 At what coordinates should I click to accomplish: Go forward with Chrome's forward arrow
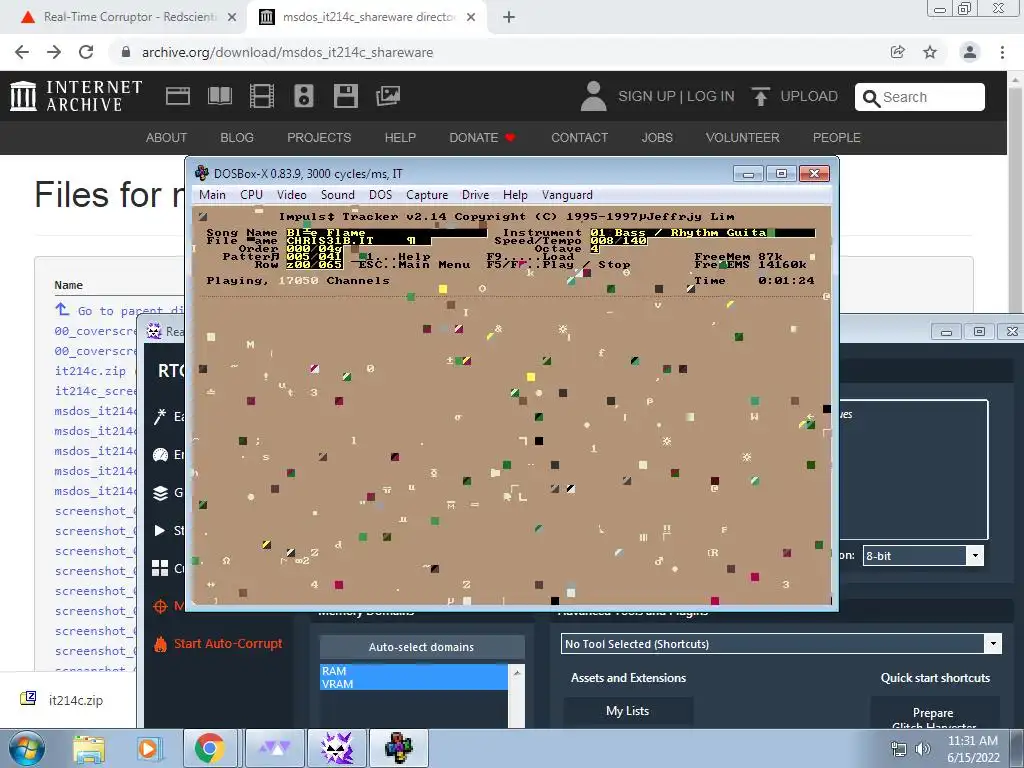[x=54, y=52]
